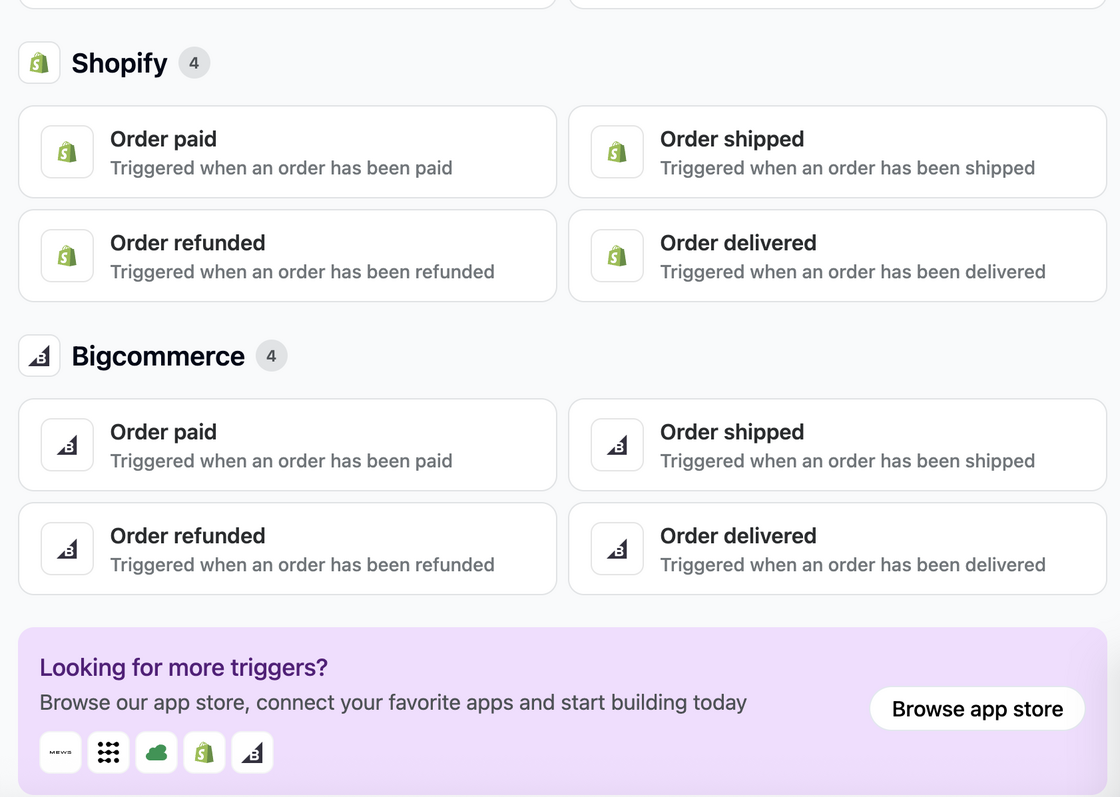Click the Bigcommerce icon in the purple banner
Viewport: 1120px width, 797px height.
[252, 752]
